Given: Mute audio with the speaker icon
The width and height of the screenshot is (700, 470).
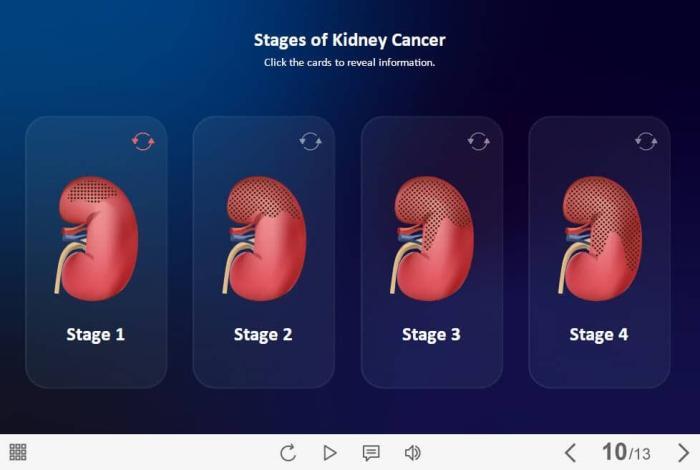Looking at the screenshot, I should pos(412,453).
